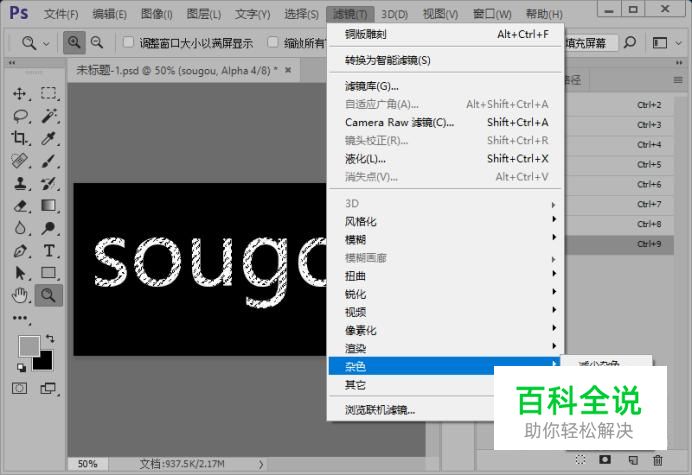
Task: Expand the 像素化 submenu
Action: point(445,330)
